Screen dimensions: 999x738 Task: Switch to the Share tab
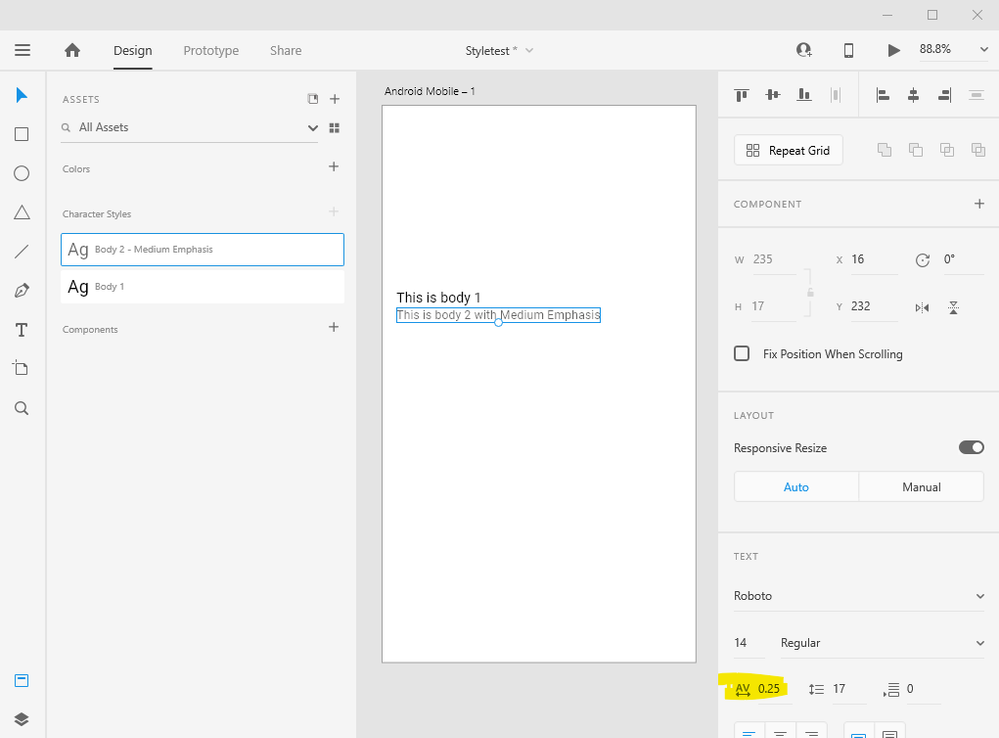click(x=285, y=50)
